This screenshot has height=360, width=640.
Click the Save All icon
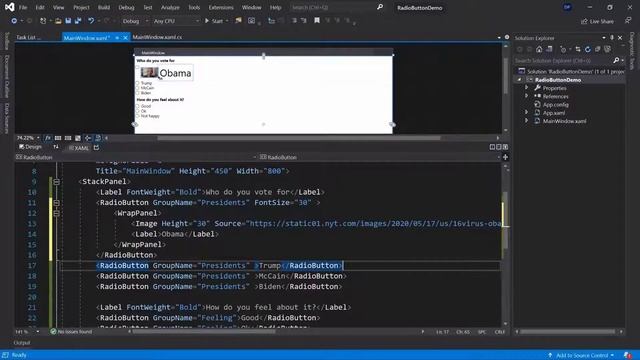pos(78,21)
